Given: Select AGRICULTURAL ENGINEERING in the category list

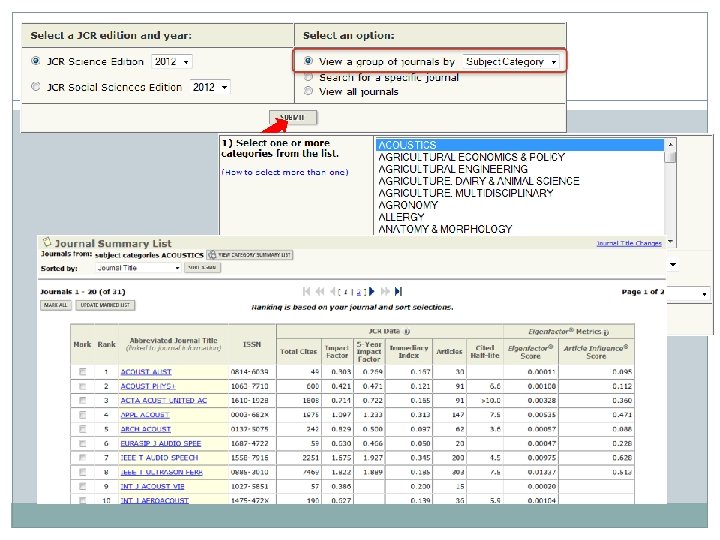Looking at the screenshot, I should click(x=452, y=169).
